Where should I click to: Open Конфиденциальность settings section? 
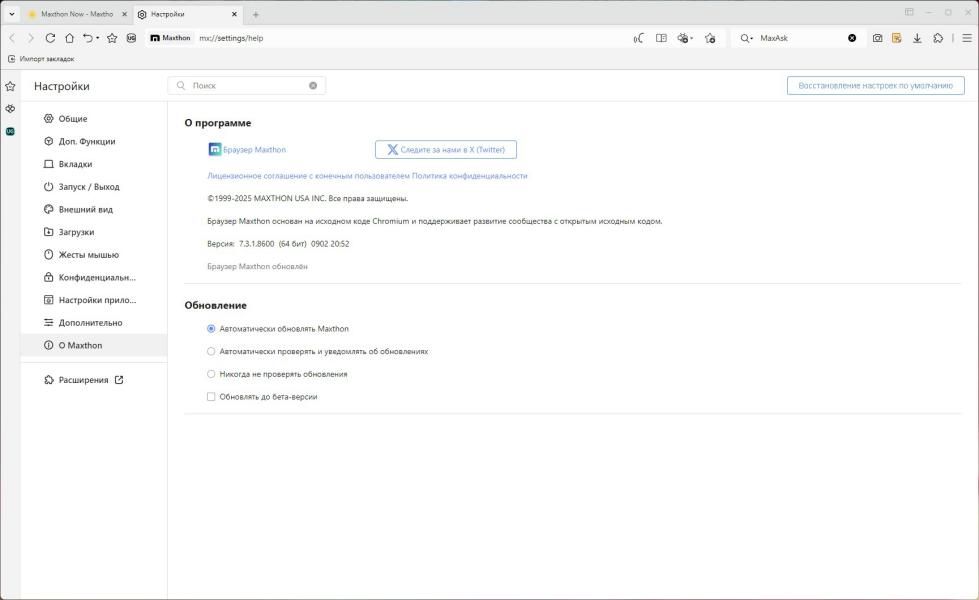94,277
